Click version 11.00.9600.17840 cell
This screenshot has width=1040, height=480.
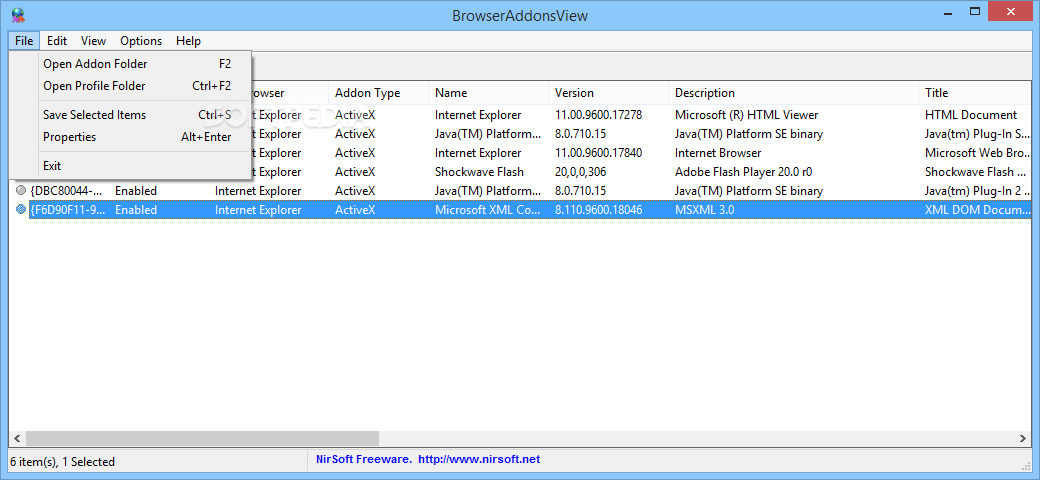click(x=598, y=153)
